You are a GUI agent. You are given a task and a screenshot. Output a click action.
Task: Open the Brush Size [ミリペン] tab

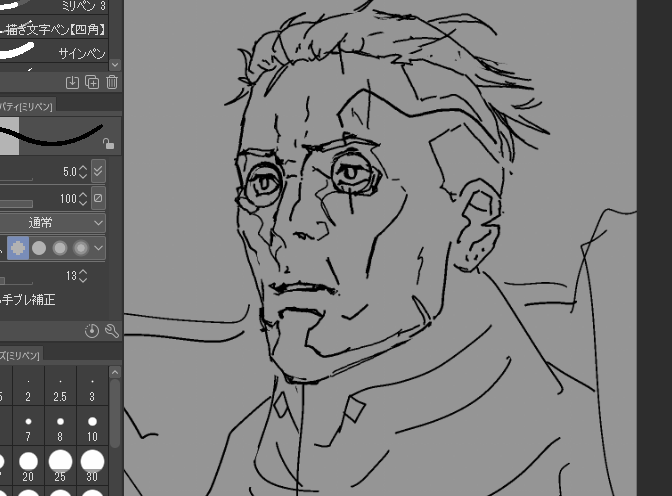click(20, 355)
